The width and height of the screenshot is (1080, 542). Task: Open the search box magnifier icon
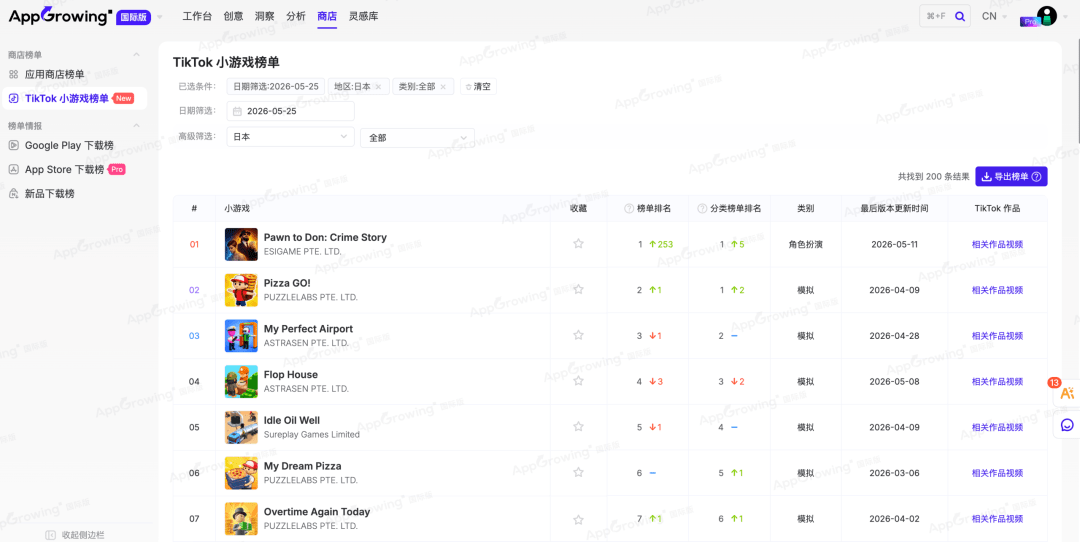click(959, 17)
